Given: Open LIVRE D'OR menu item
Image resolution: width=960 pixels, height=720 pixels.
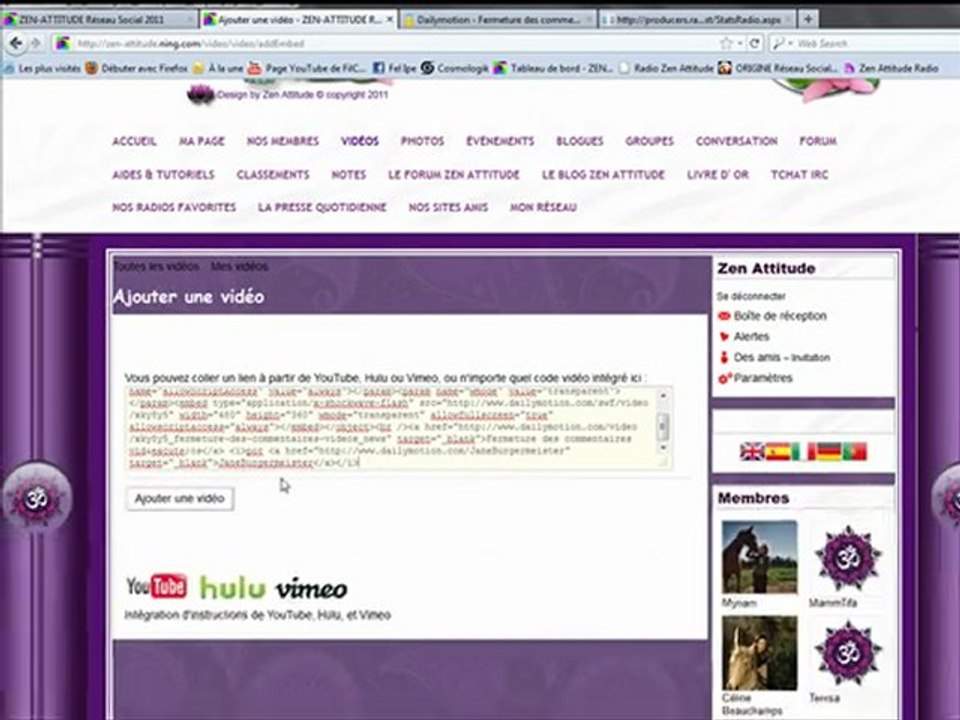Looking at the screenshot, I should pos(718,175).
